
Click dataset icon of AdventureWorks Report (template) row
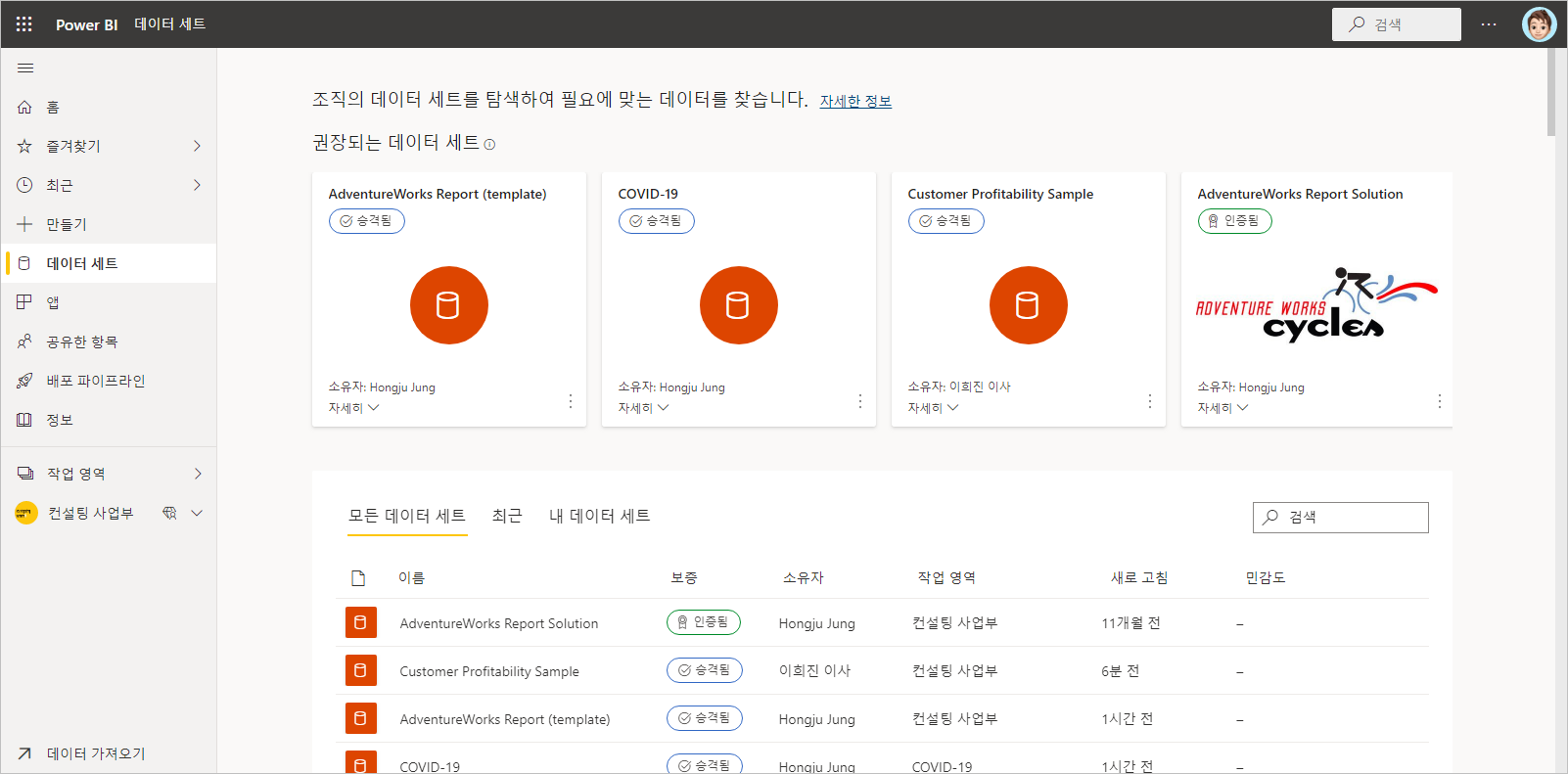pyautogui.click(x=361, y=718)
